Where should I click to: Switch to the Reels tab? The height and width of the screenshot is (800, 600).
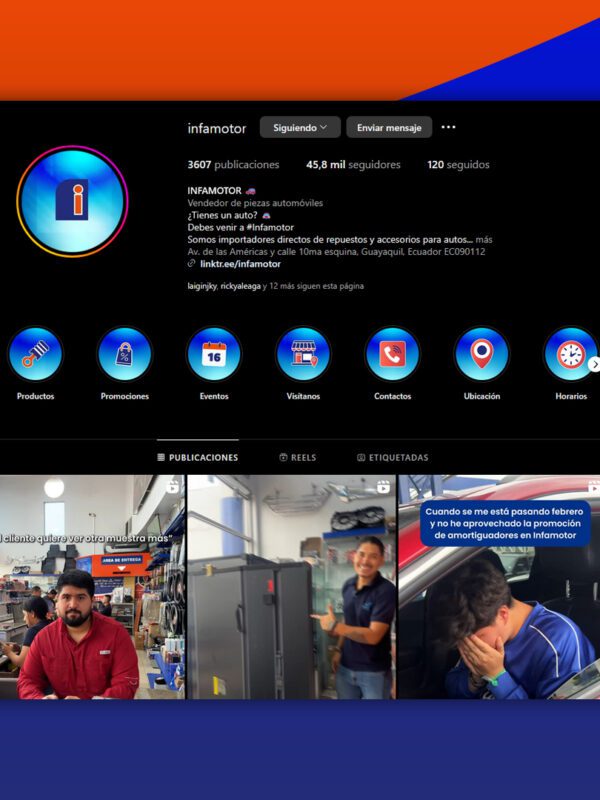coord(297,457)
